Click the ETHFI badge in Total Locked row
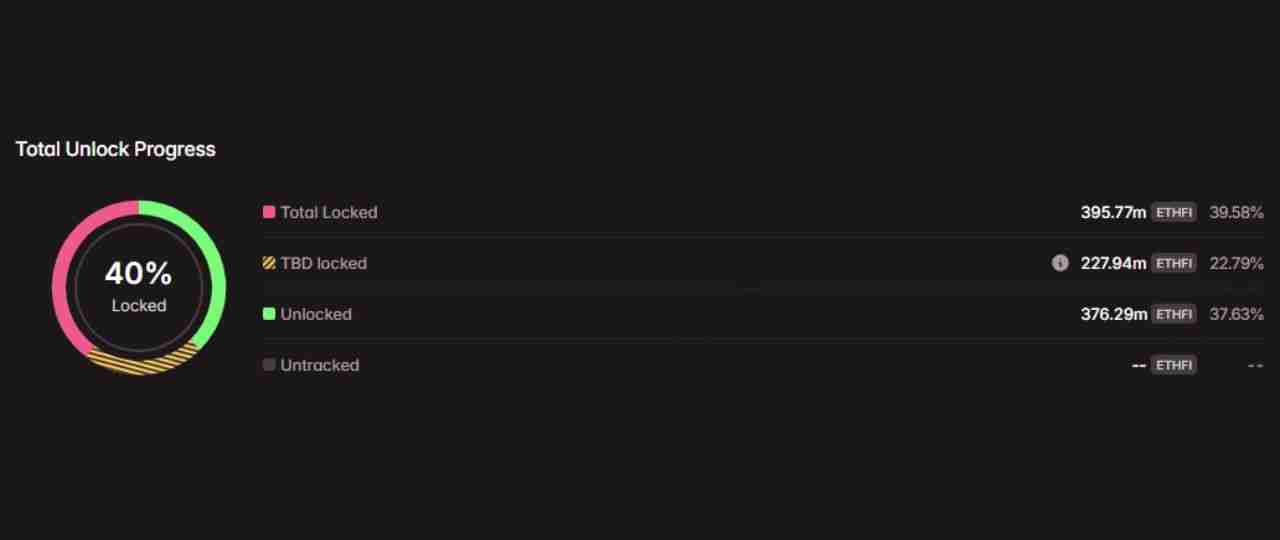Image resolution: width=1280 pixels, height=540 pixels. [1174, 212]
